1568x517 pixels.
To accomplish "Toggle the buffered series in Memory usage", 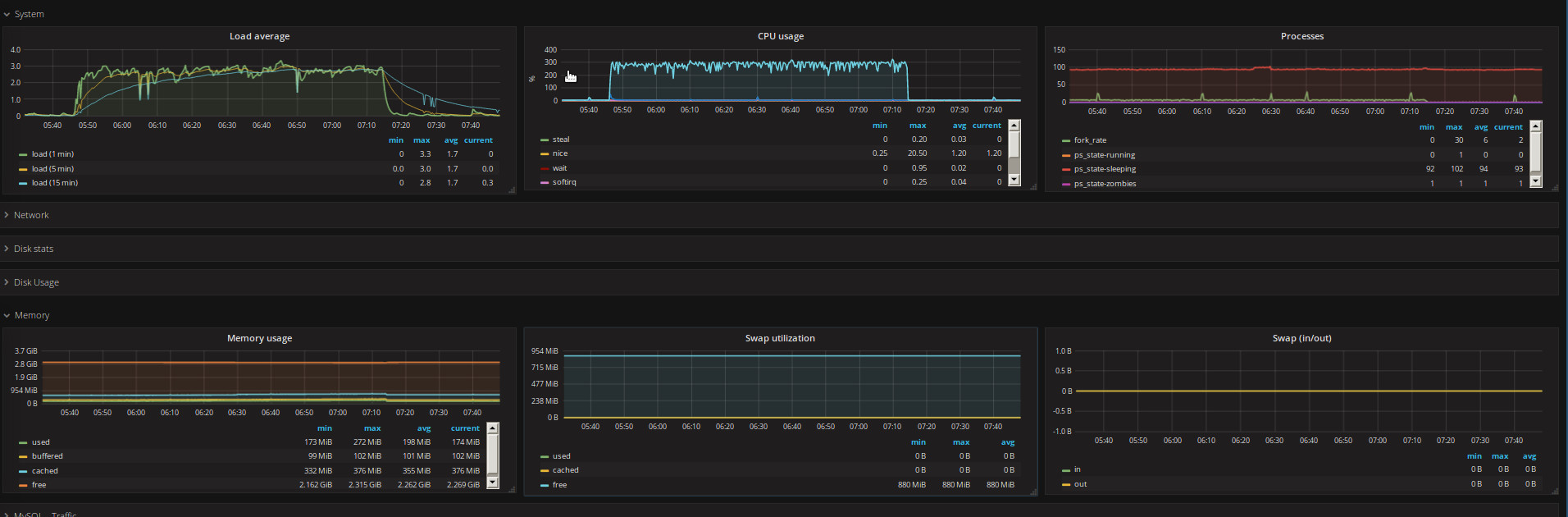I will click(47, 456).
